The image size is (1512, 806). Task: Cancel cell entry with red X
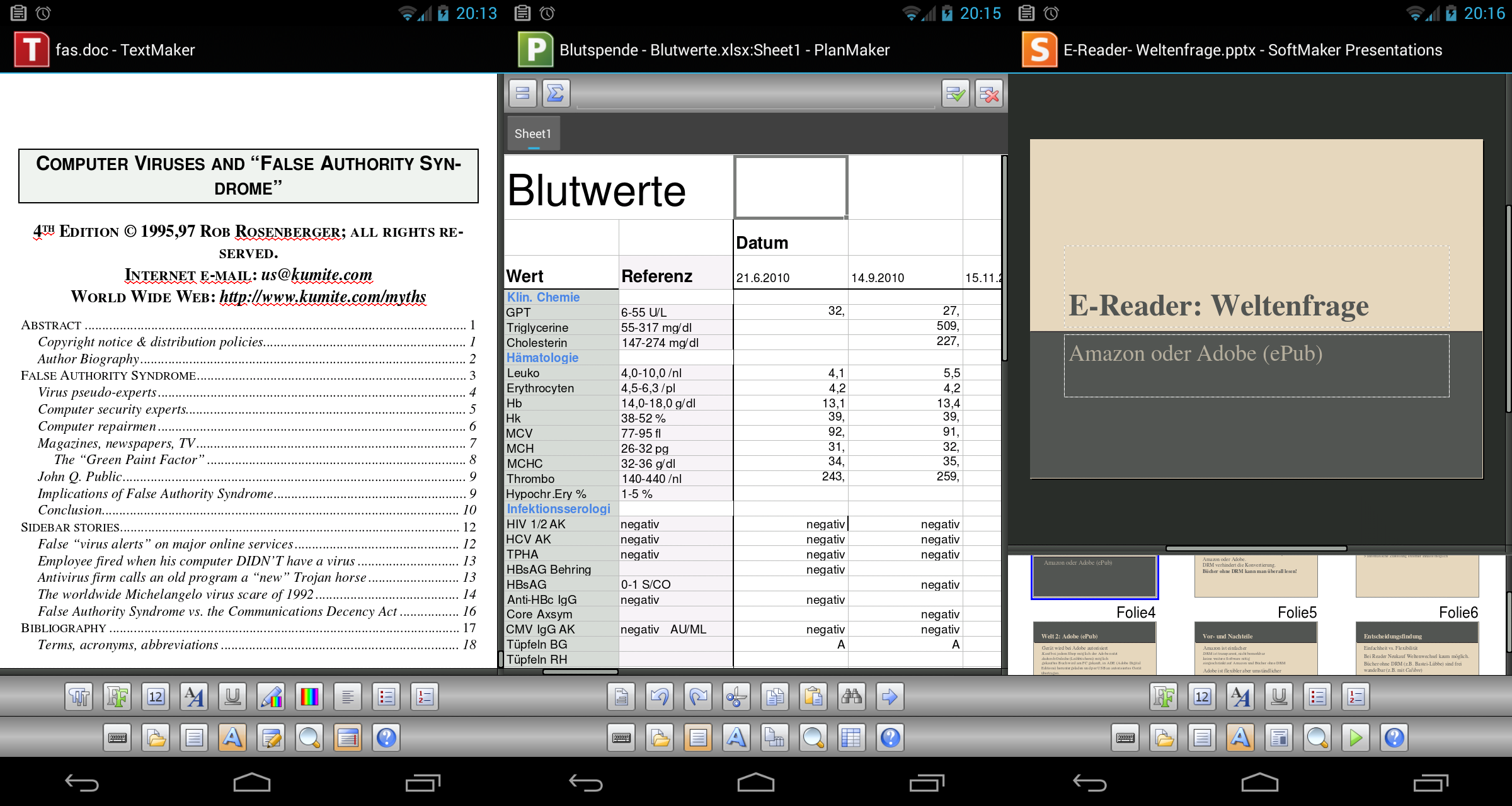click(989, 94)
